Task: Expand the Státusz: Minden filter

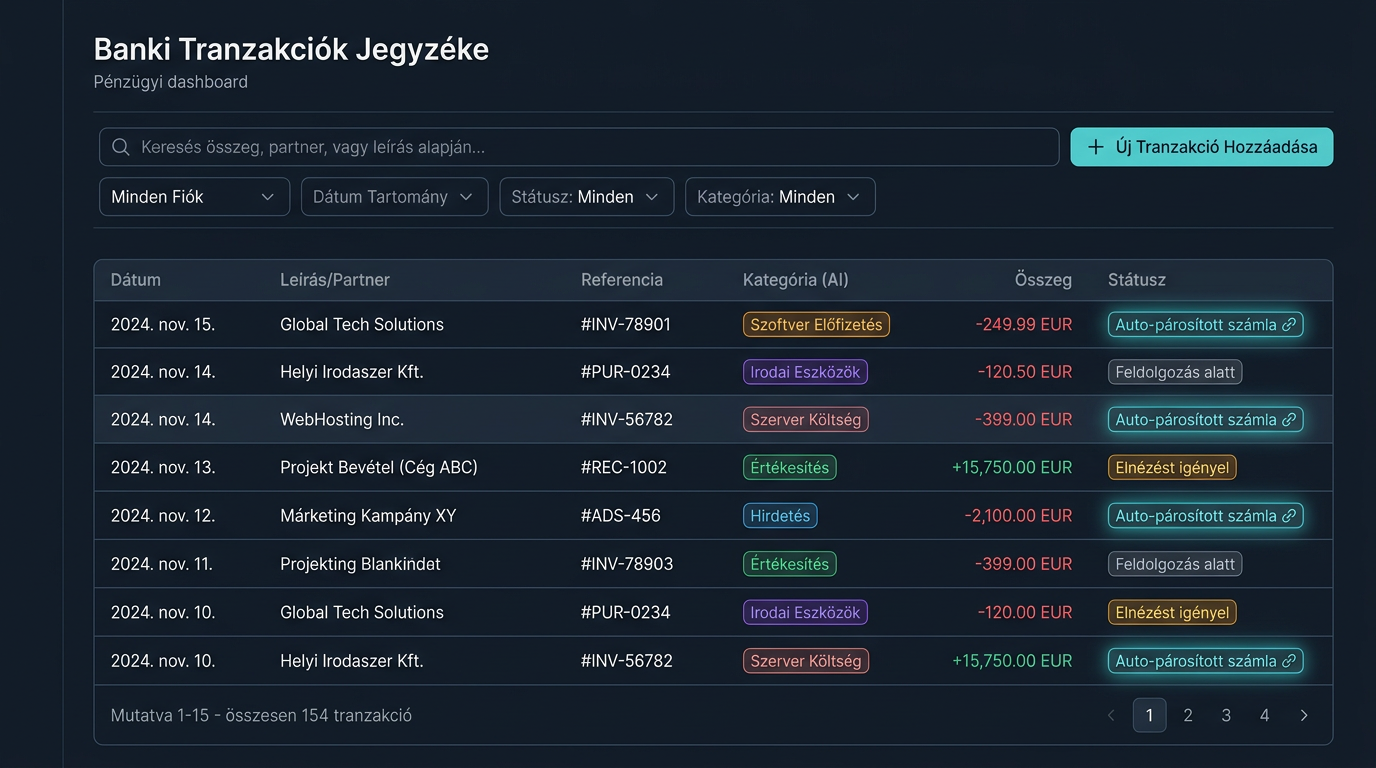Action: click(x=587, y=197)
